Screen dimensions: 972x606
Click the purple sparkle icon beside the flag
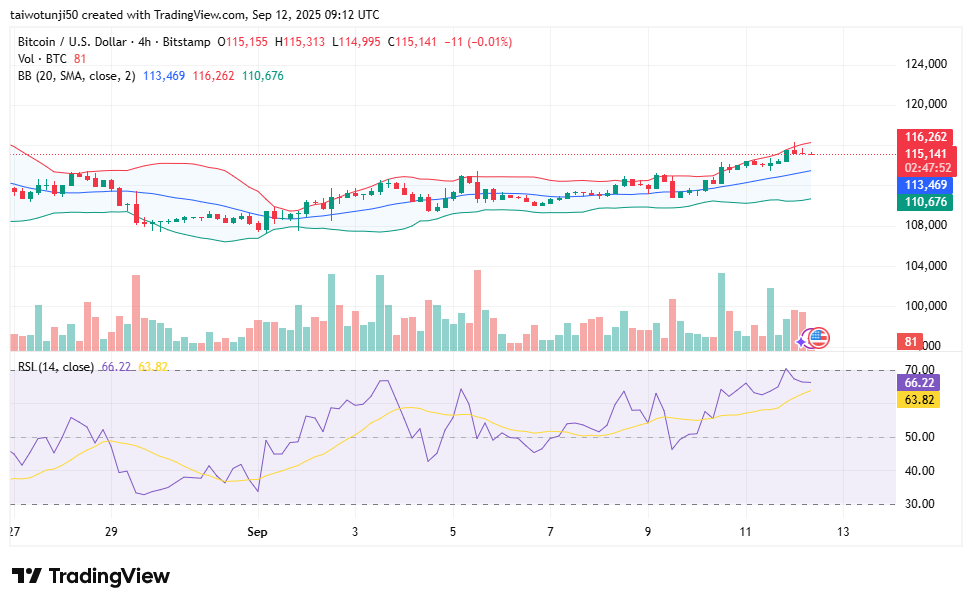tap(802, 341)
